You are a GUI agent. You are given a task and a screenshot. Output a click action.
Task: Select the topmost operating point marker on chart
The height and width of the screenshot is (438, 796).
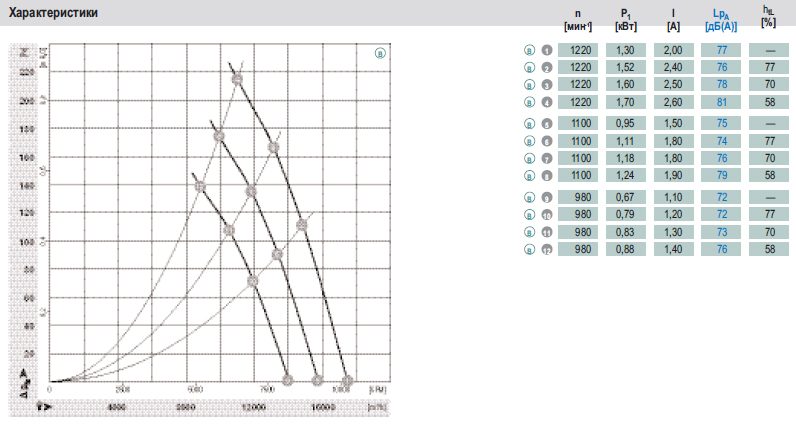(237, 79)
